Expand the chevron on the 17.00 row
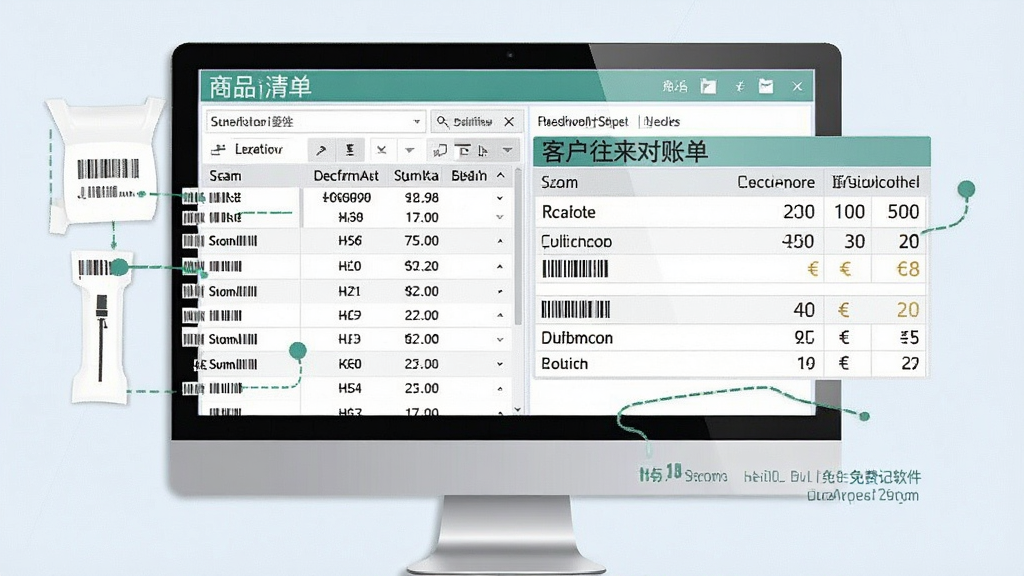Viewport: 1024px width, 576px height. [x=500, y=217]
